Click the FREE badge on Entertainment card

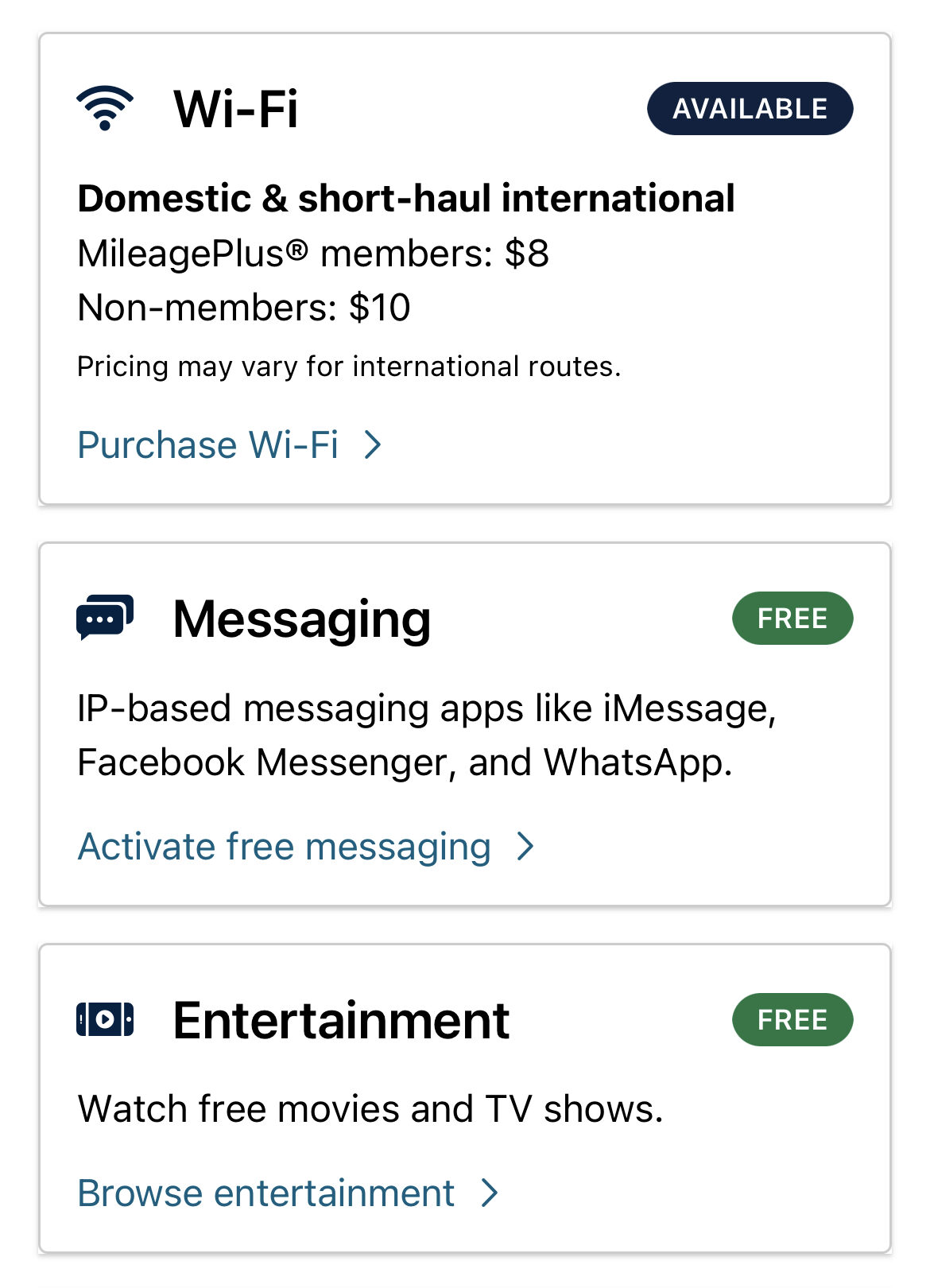[x=792, y=1020]
